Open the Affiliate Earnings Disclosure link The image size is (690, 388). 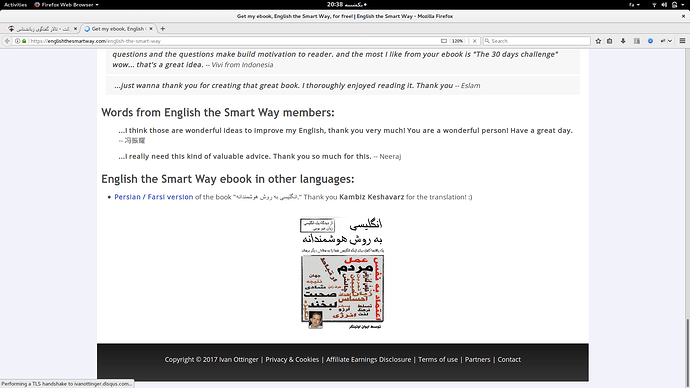(x=368, y=359)
